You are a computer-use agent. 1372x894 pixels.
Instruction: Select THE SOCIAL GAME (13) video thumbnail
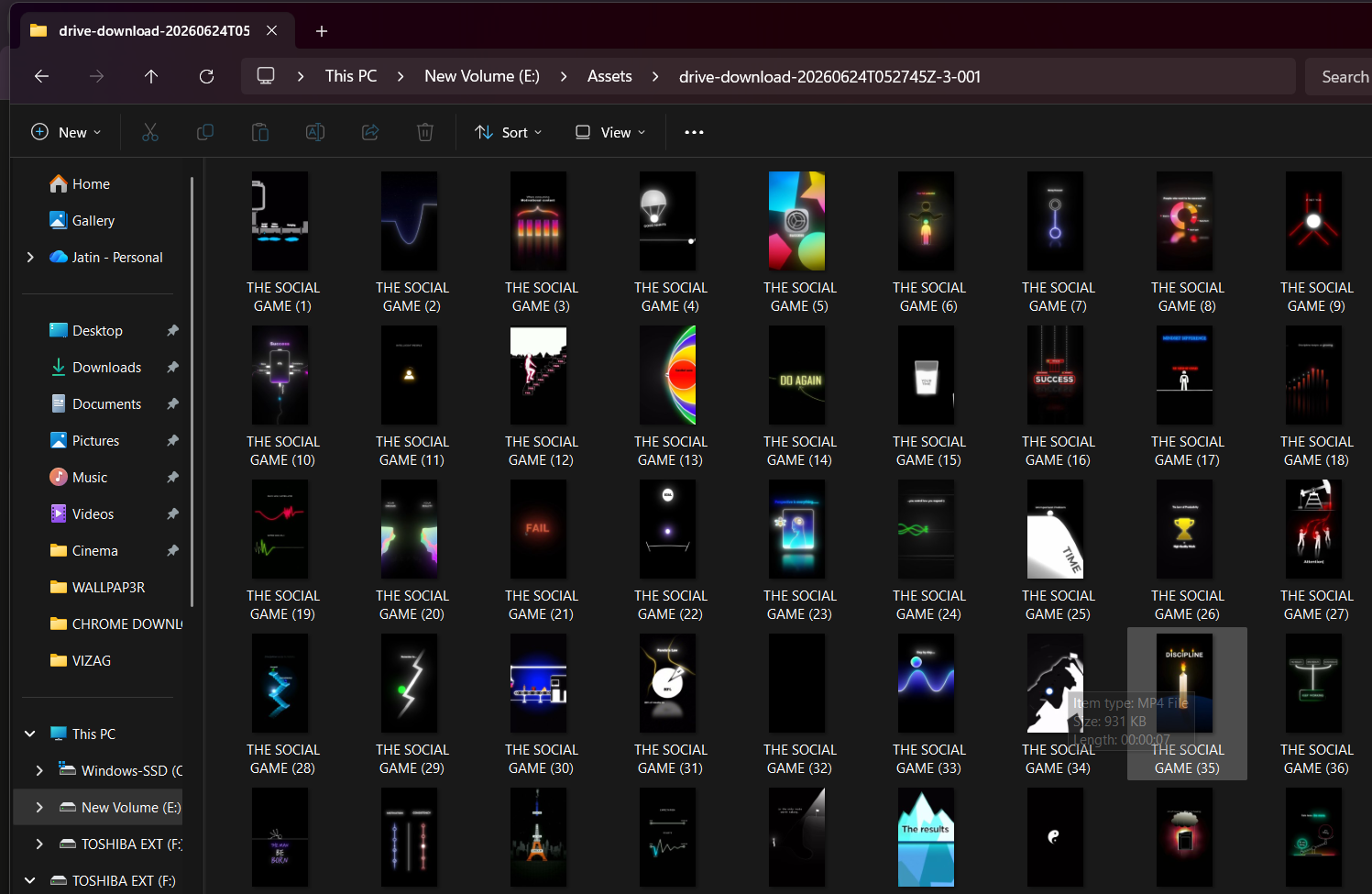[x=667, y=375]
